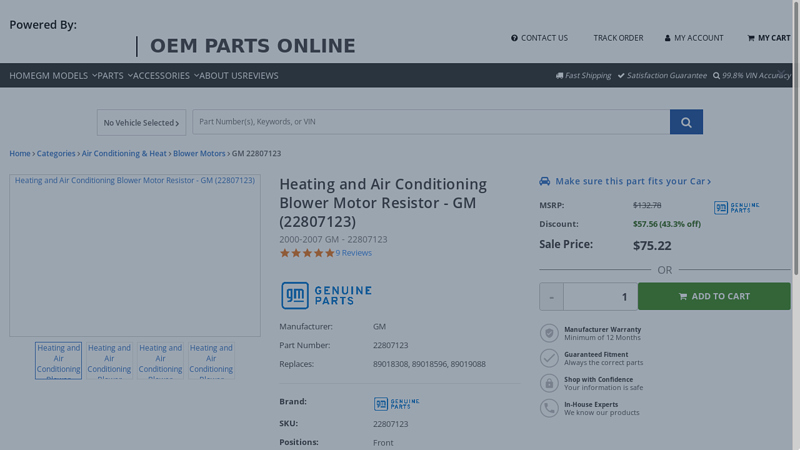800x450 pixels.
Task: Click Make sure this part fits your Car
Action: click(x=633, y=181)
